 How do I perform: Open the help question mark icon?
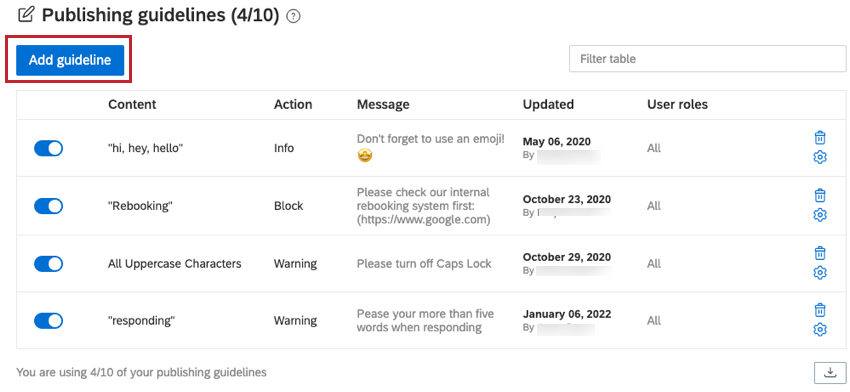tap(294, 17)
